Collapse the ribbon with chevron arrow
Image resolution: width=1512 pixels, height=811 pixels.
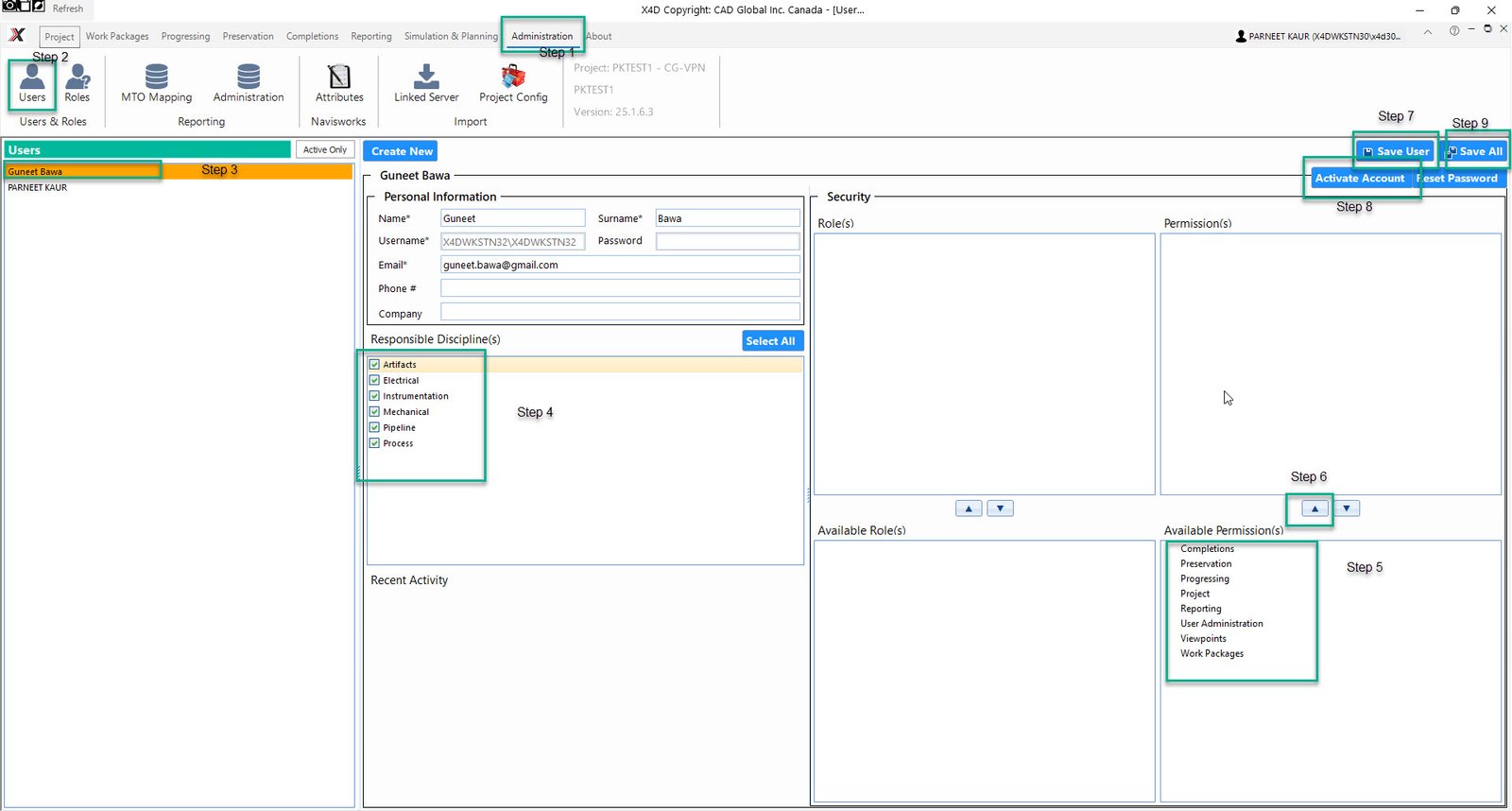click(x=1427, y=31)
